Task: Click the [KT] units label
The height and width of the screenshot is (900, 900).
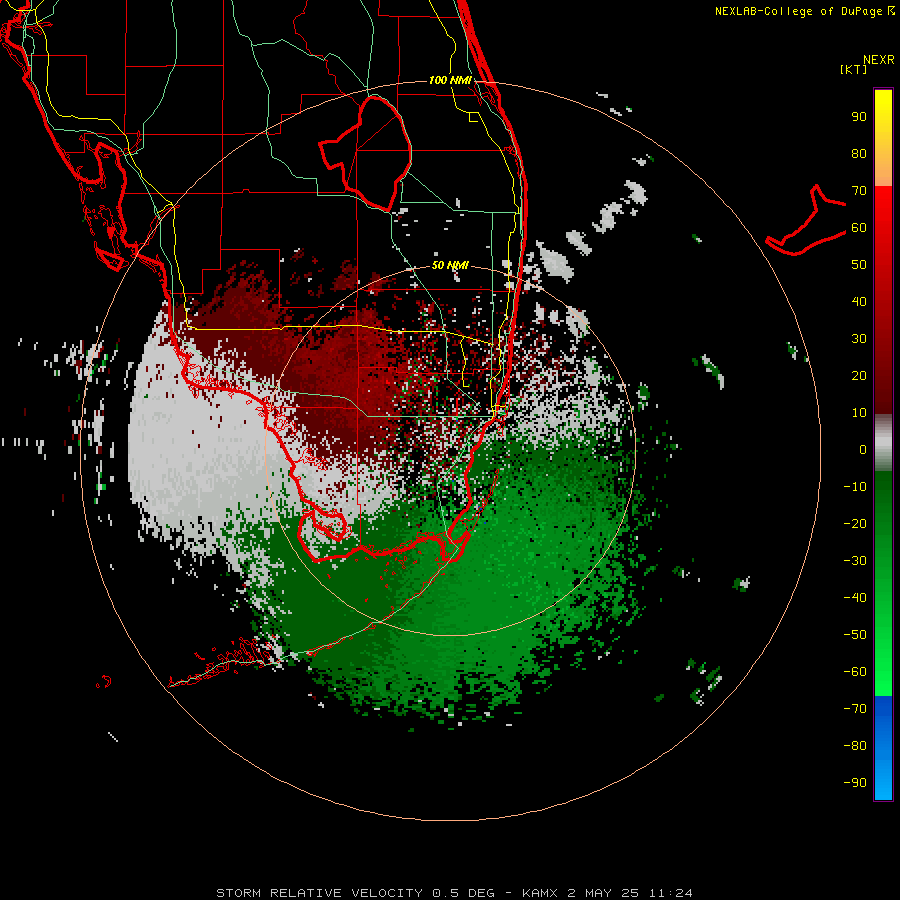Action: [x=854, y=69]
